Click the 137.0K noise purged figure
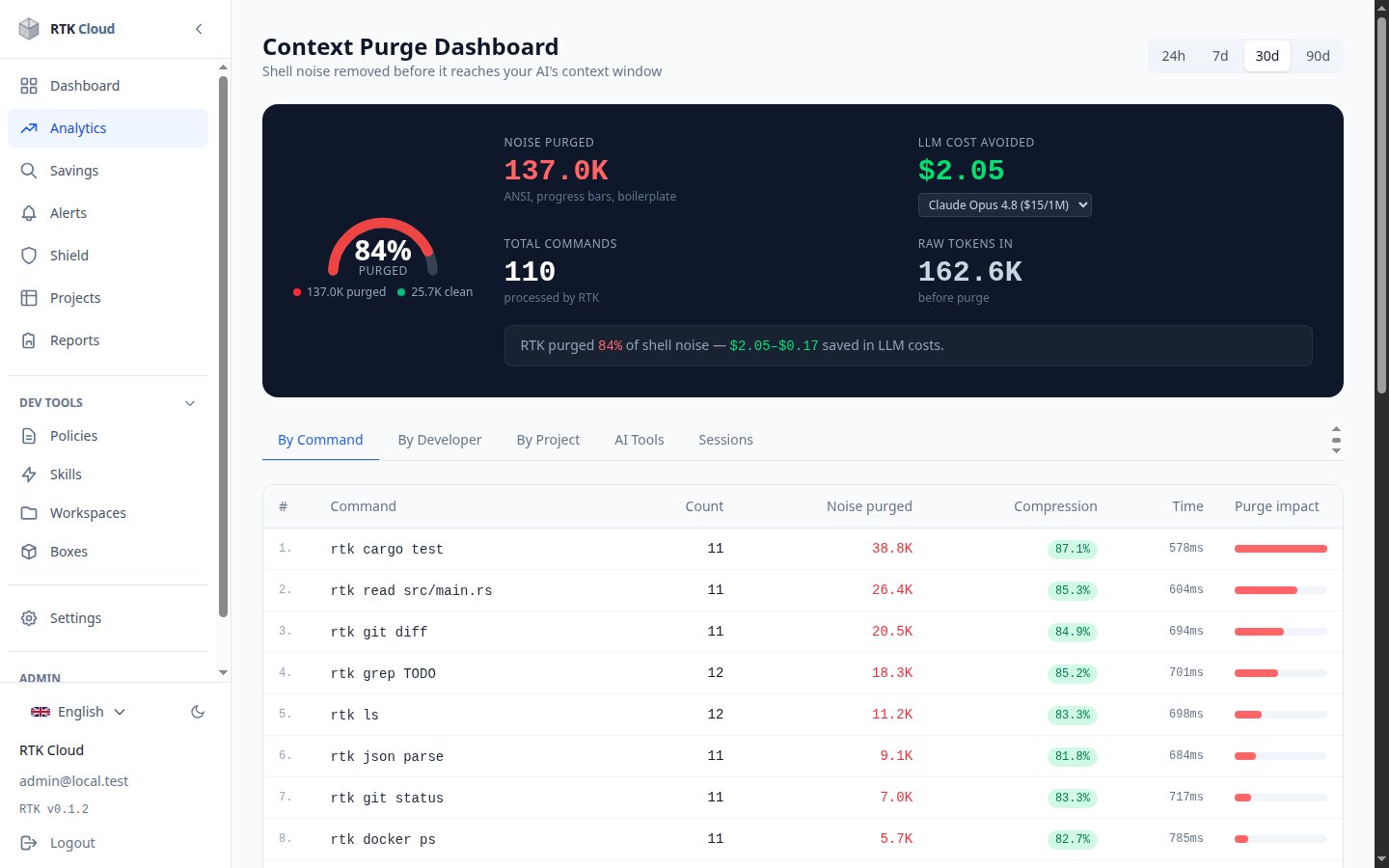1389x868 pixels. (x=557, y=171)
